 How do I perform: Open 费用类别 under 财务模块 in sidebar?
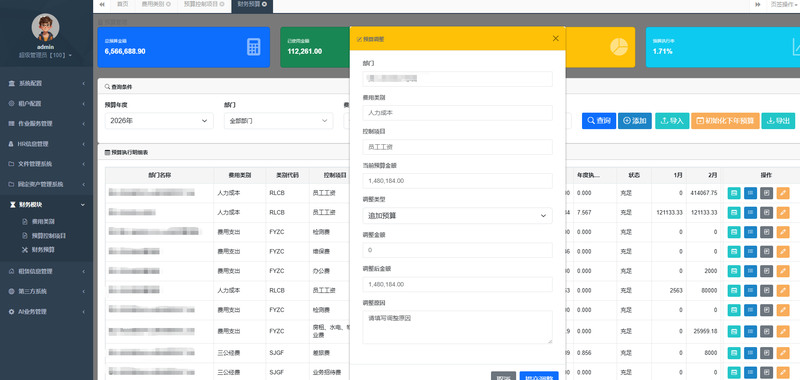43,222
